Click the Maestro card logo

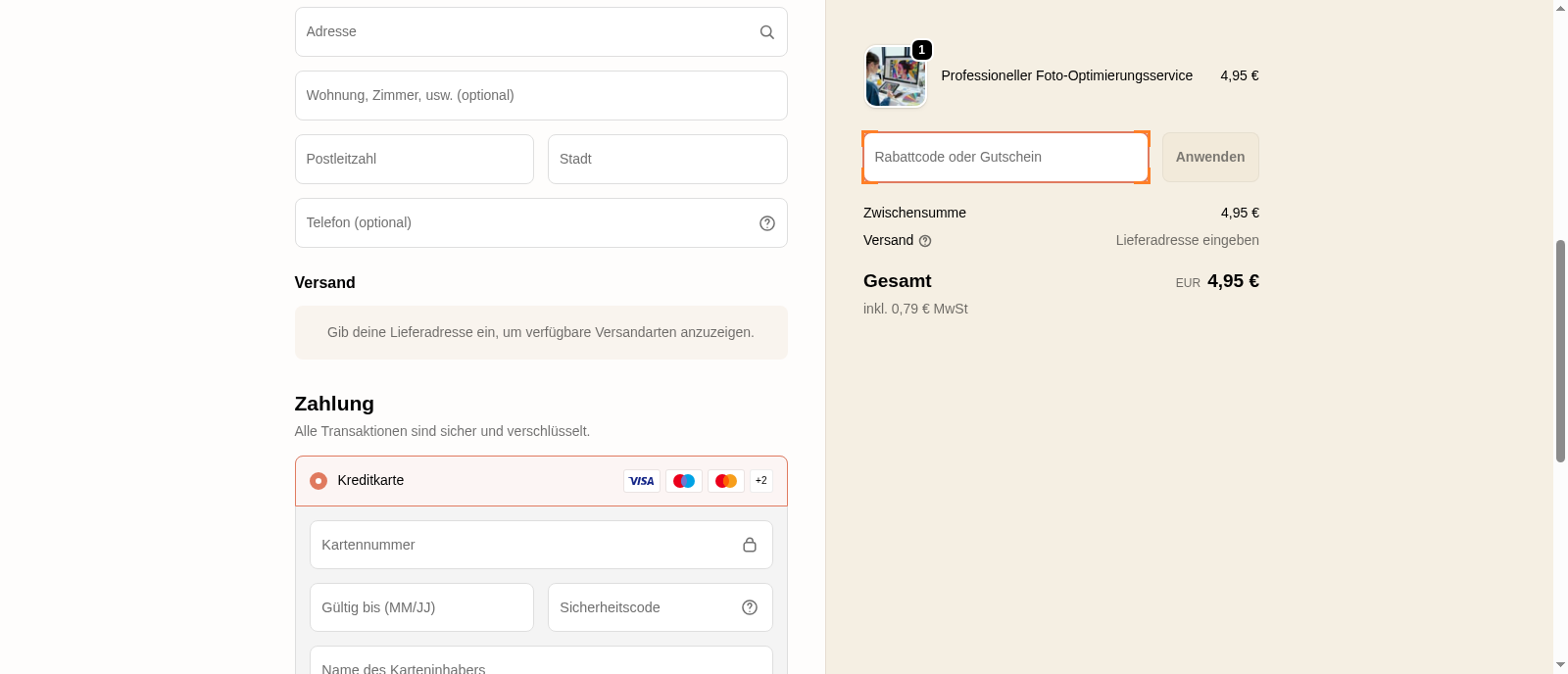683,481
